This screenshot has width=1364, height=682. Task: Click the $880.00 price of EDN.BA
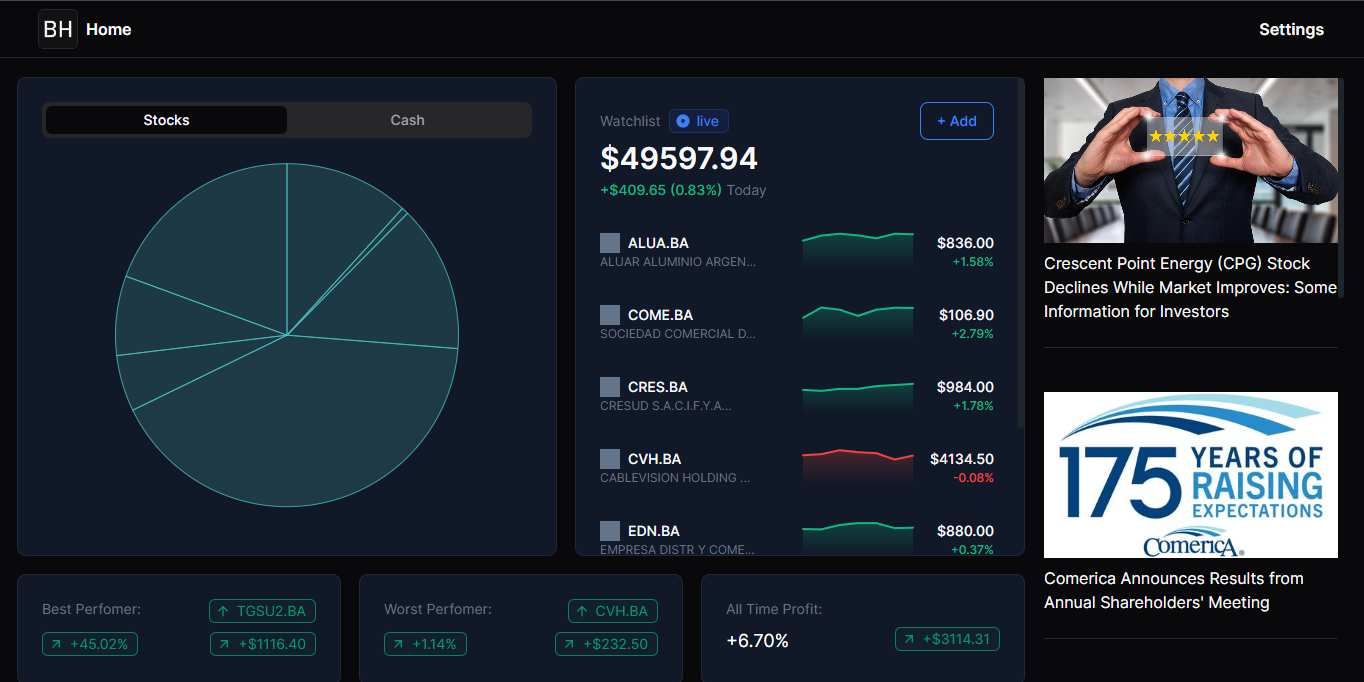coord(965,531)
